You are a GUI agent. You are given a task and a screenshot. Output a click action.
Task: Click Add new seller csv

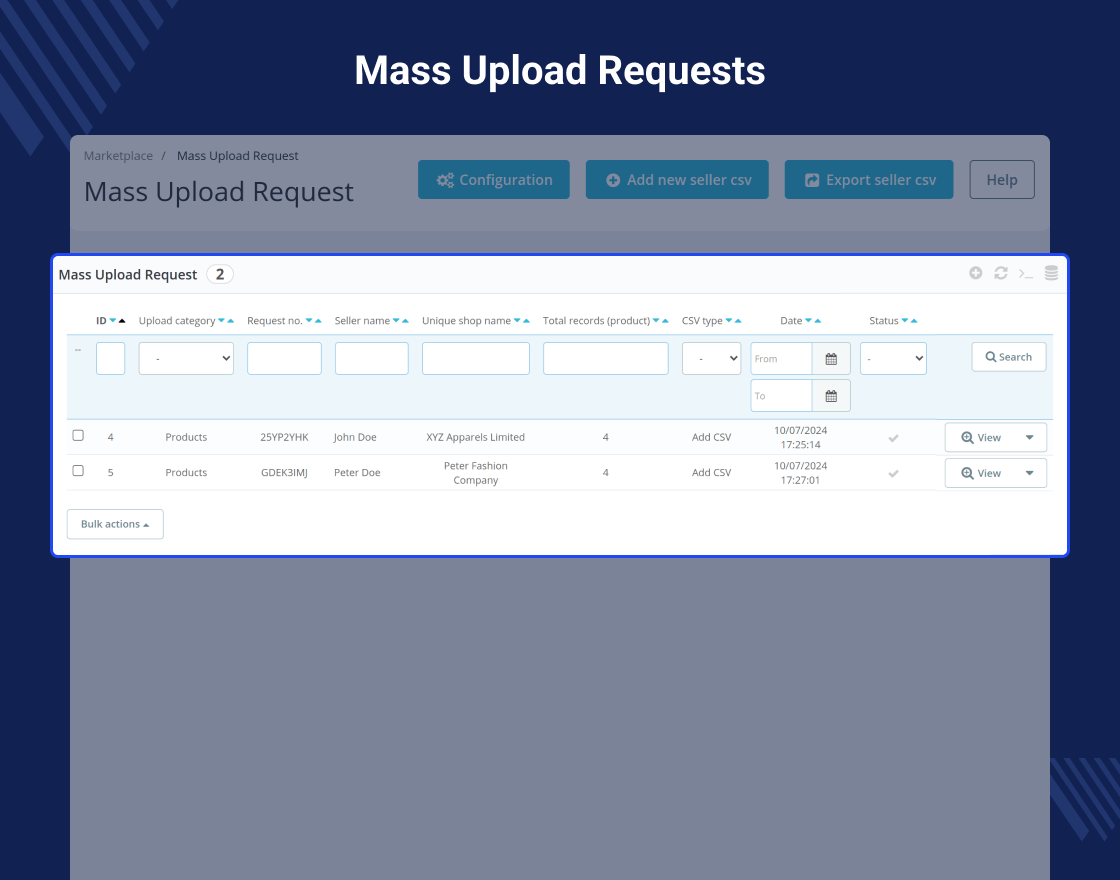pyautogui.click(x=677, y=180)
